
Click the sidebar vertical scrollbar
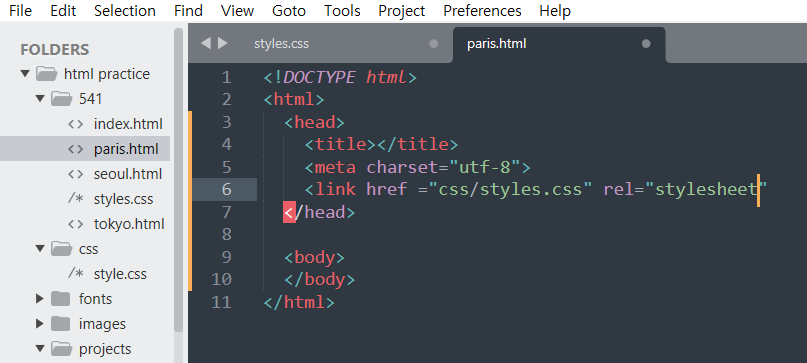179,180
